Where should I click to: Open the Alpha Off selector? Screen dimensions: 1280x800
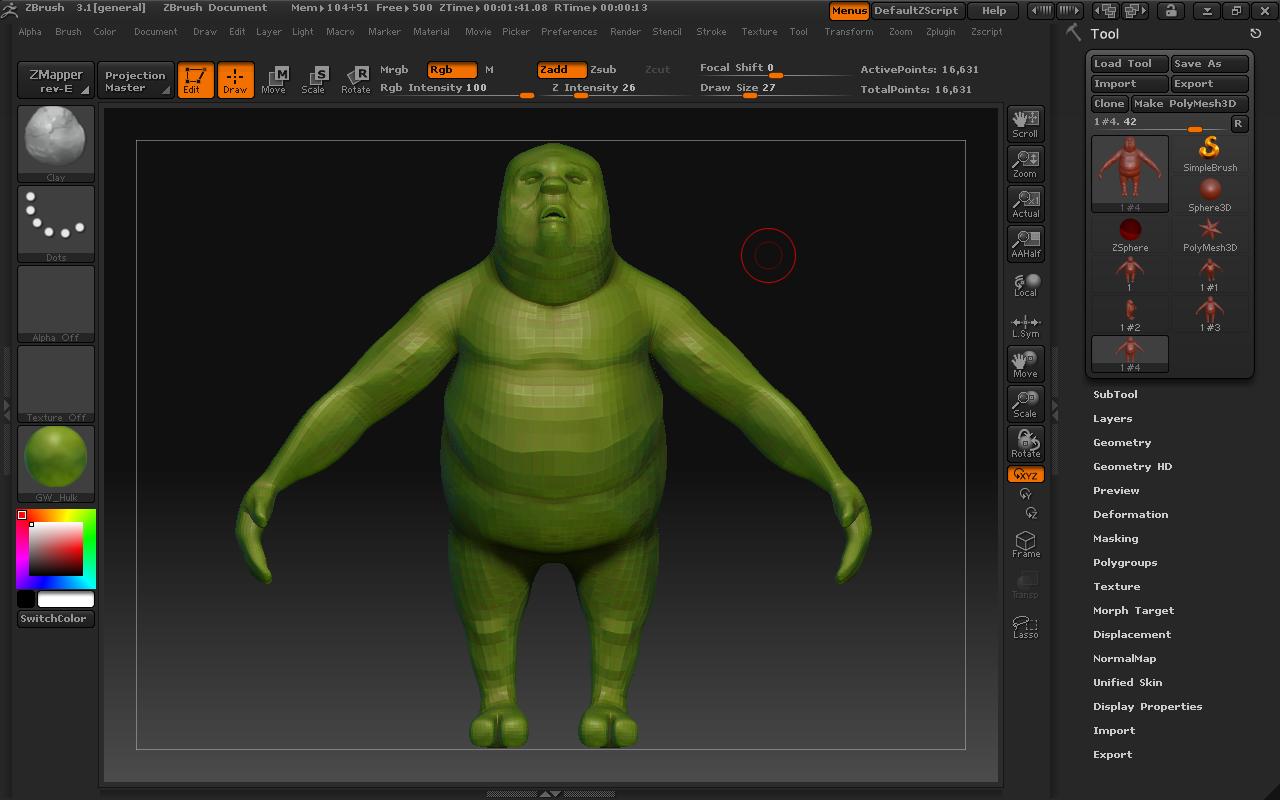[56, 304]
